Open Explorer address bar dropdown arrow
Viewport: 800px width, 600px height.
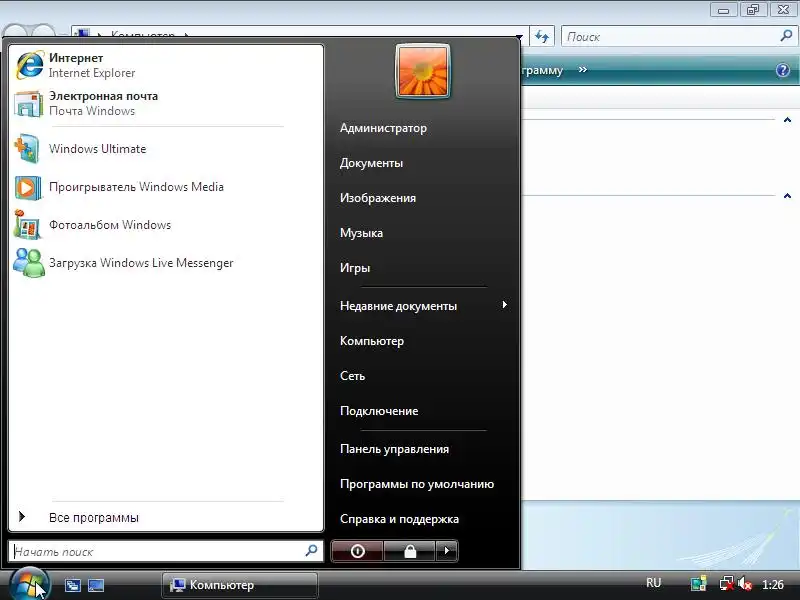pyautogui.click(x=520, y=37)
